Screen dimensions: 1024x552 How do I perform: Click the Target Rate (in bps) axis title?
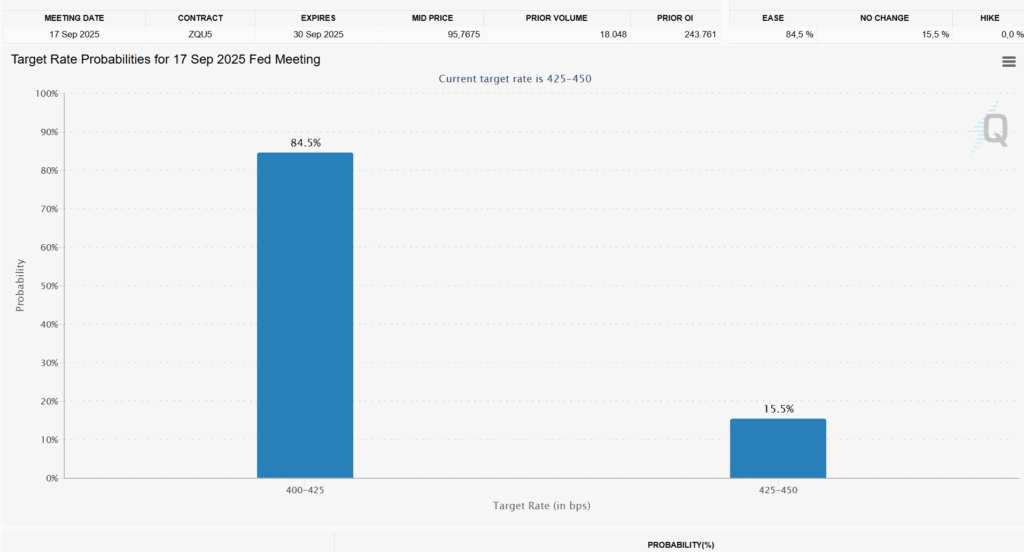541,506
